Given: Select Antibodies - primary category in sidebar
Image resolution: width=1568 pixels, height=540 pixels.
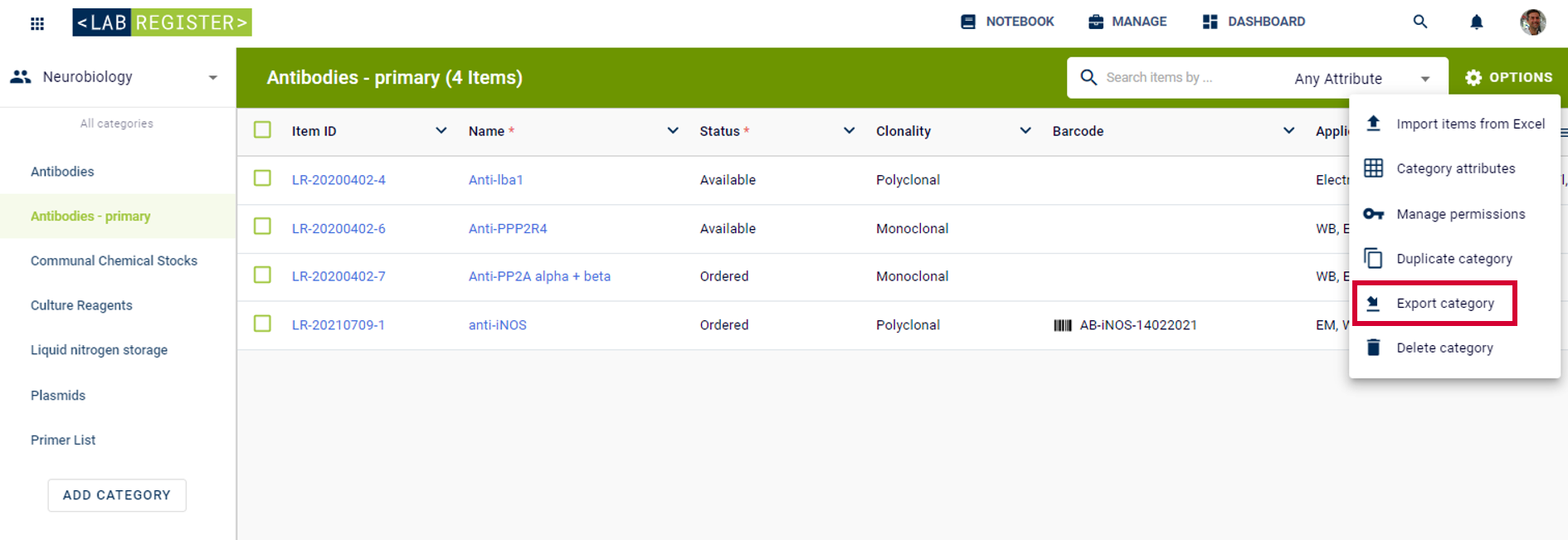Looking at the screenshot, I should click(x=90, y=216).
